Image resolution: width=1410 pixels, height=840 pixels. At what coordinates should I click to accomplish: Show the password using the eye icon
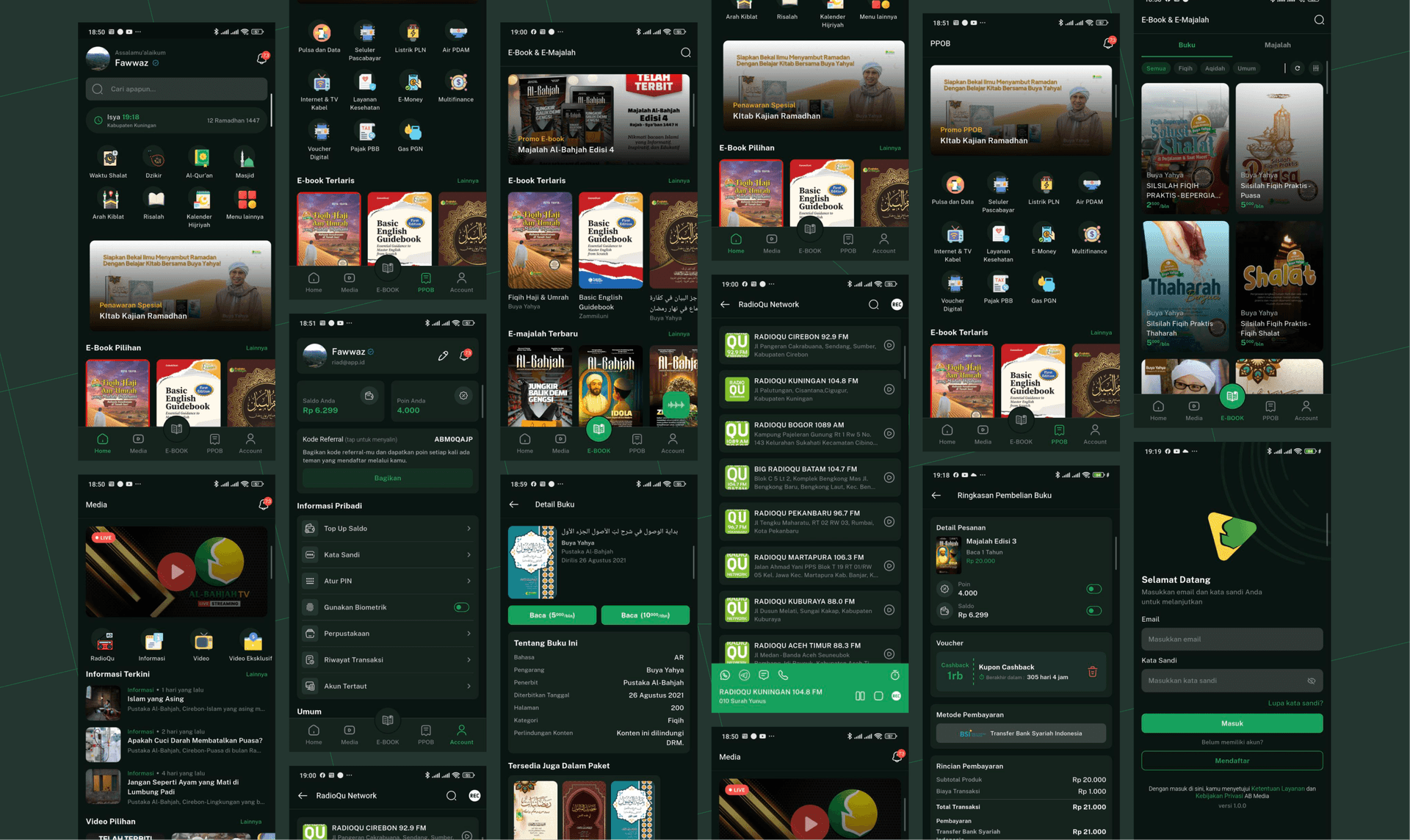1311,681
